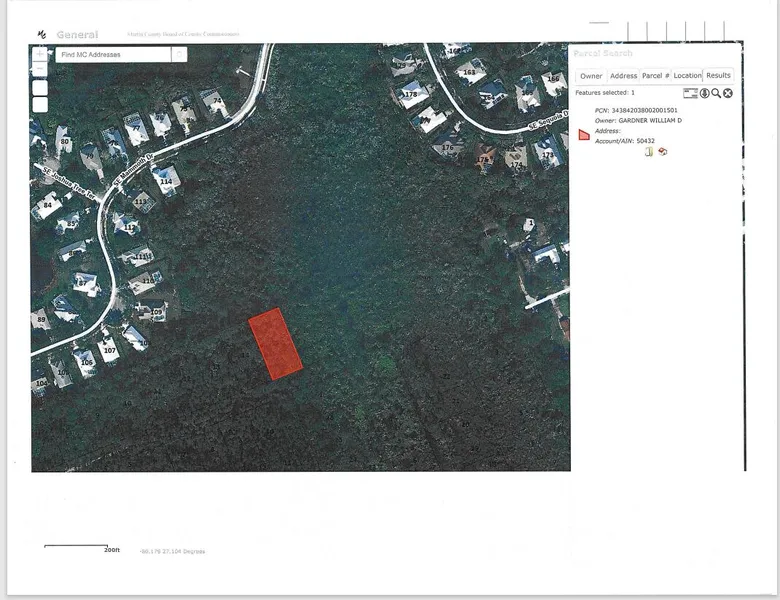Image resolution: width=780 pixels, height=600 pixels.
Task: Open the property card document icon
Action: point(649,152)
